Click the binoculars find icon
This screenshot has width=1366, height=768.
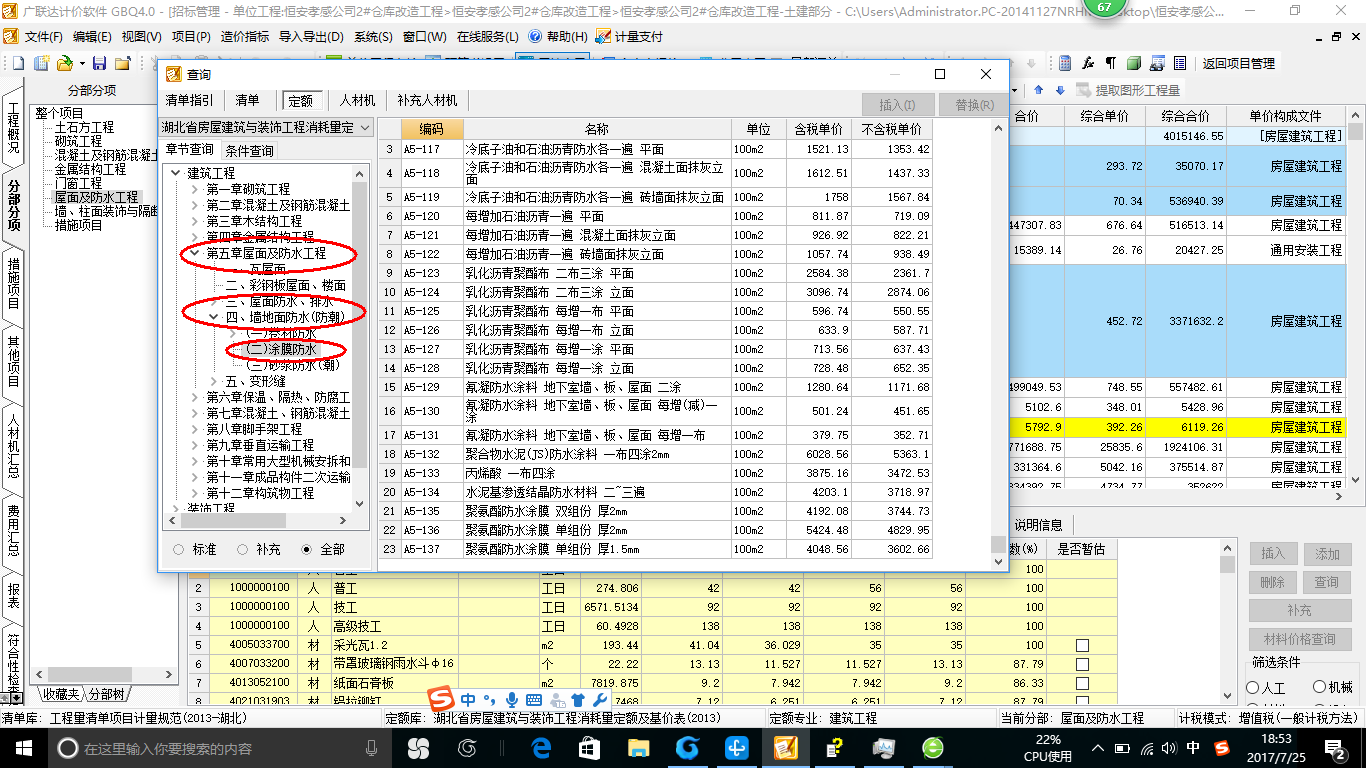[x=1157, y=63]
